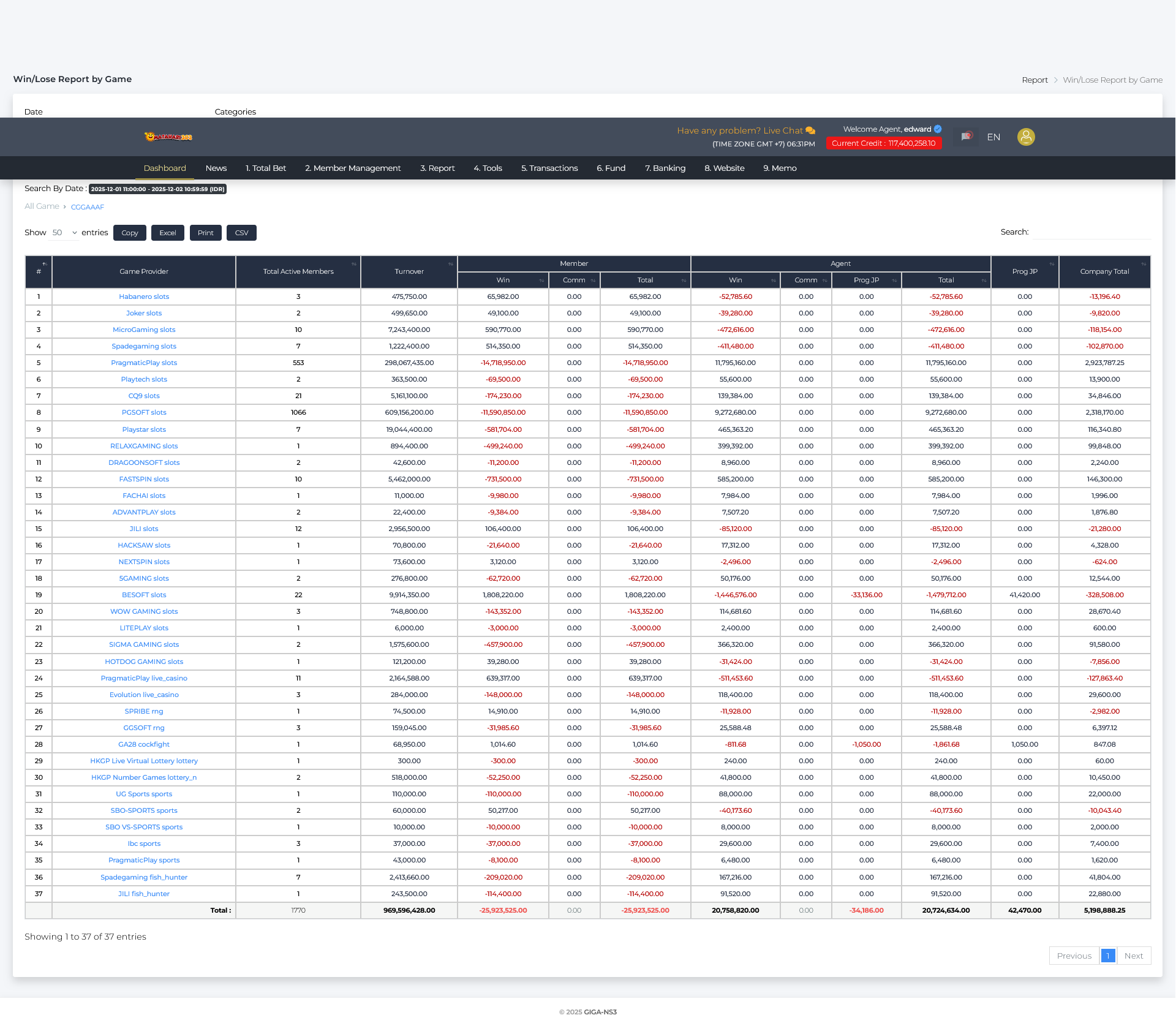Click the blue verified badge beside edward
The height and width of the screenshot is (1026, 1176).
point(938,129)
